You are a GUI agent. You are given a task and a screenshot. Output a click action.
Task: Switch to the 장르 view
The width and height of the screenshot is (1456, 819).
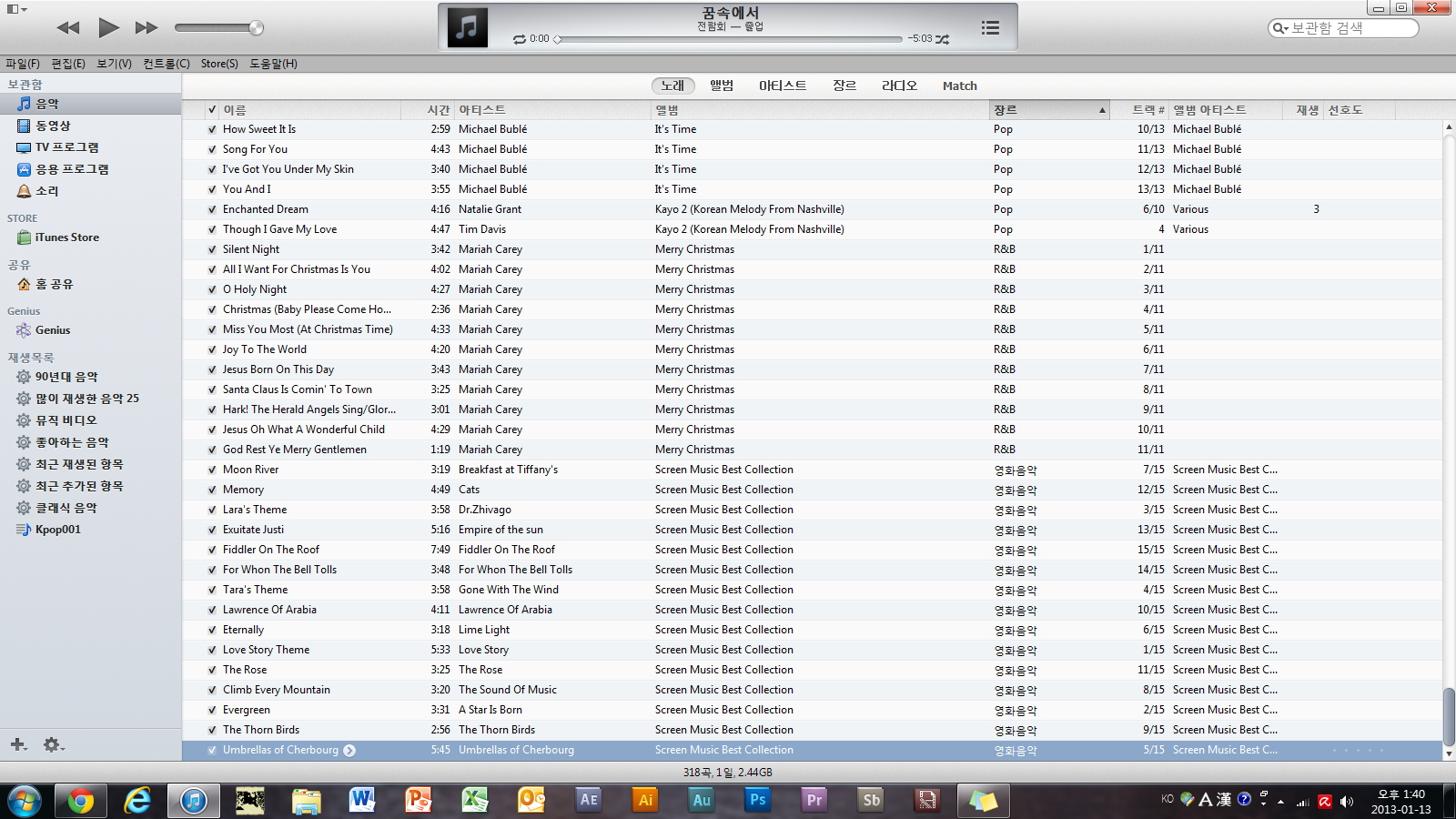pos(844,86)
